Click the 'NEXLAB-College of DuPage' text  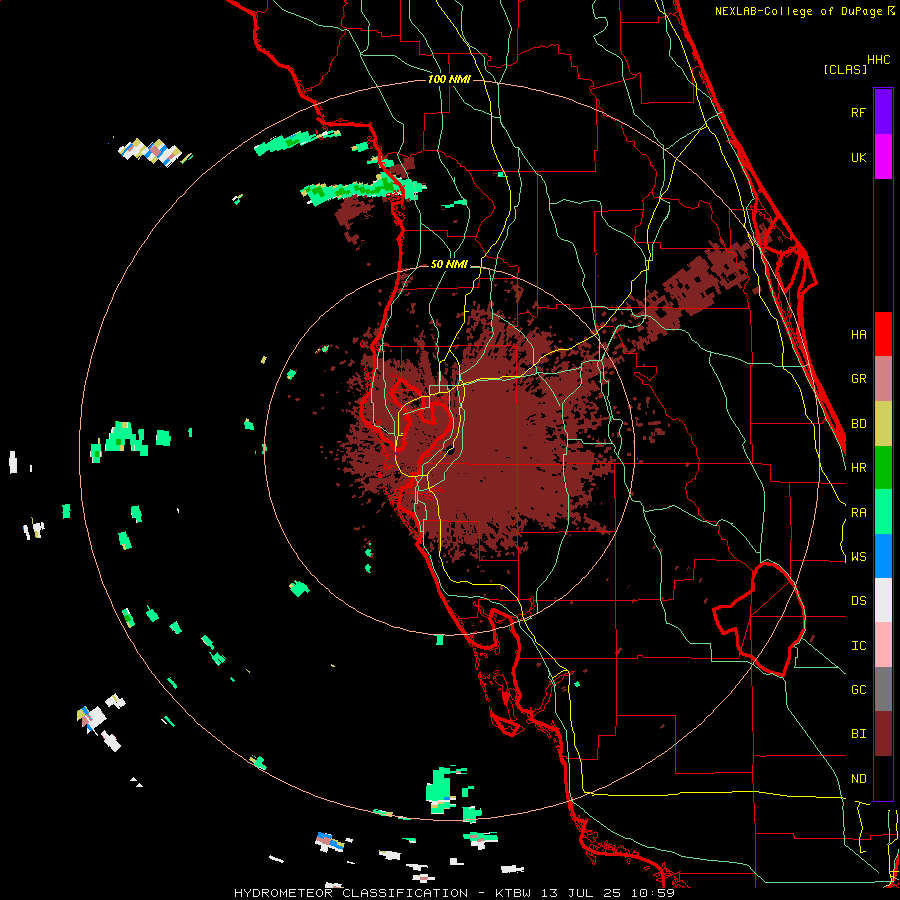coord(799,11)
